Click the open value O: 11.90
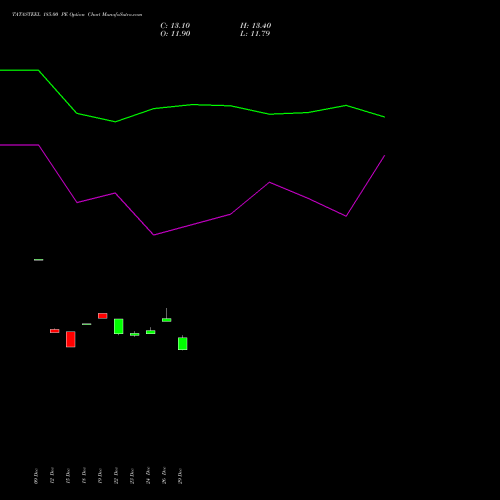Screen dimensions: 500x500 pos(175,34)
